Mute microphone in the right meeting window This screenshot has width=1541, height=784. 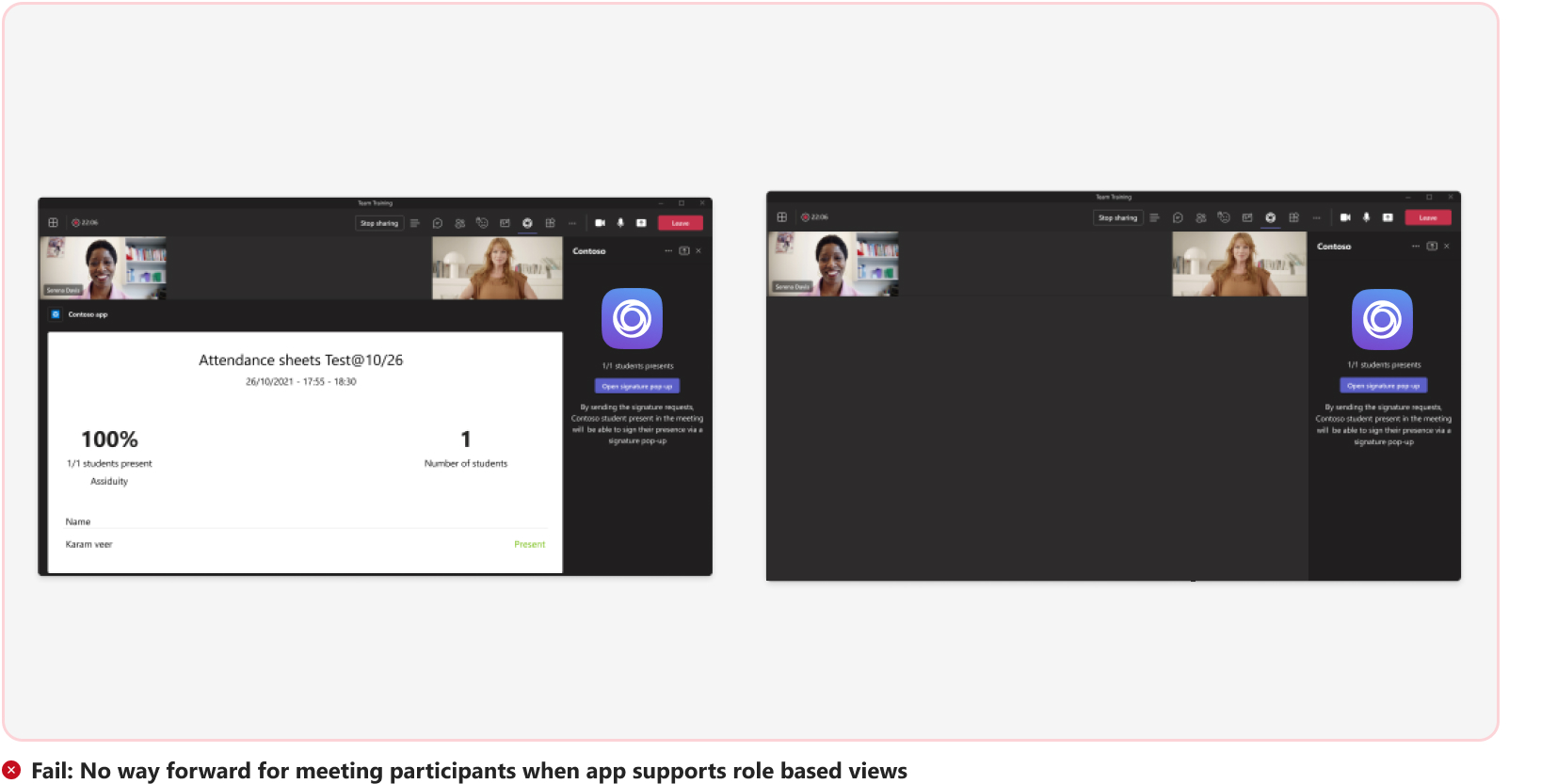1367,217
